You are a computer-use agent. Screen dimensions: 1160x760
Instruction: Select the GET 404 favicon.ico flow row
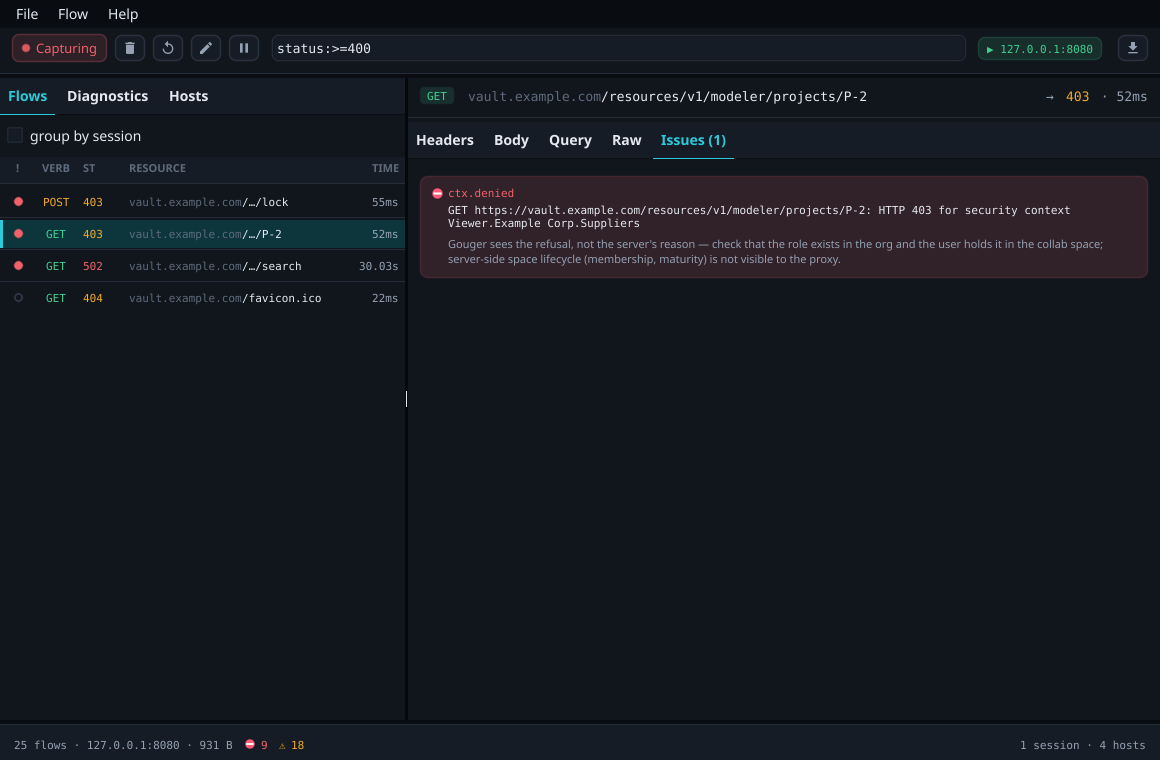click(203, 297)
